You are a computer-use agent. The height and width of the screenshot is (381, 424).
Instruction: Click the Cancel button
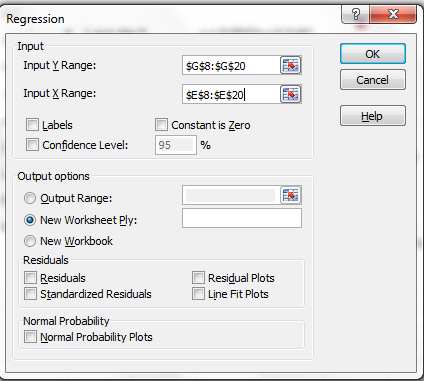click(x=373, y=80)
